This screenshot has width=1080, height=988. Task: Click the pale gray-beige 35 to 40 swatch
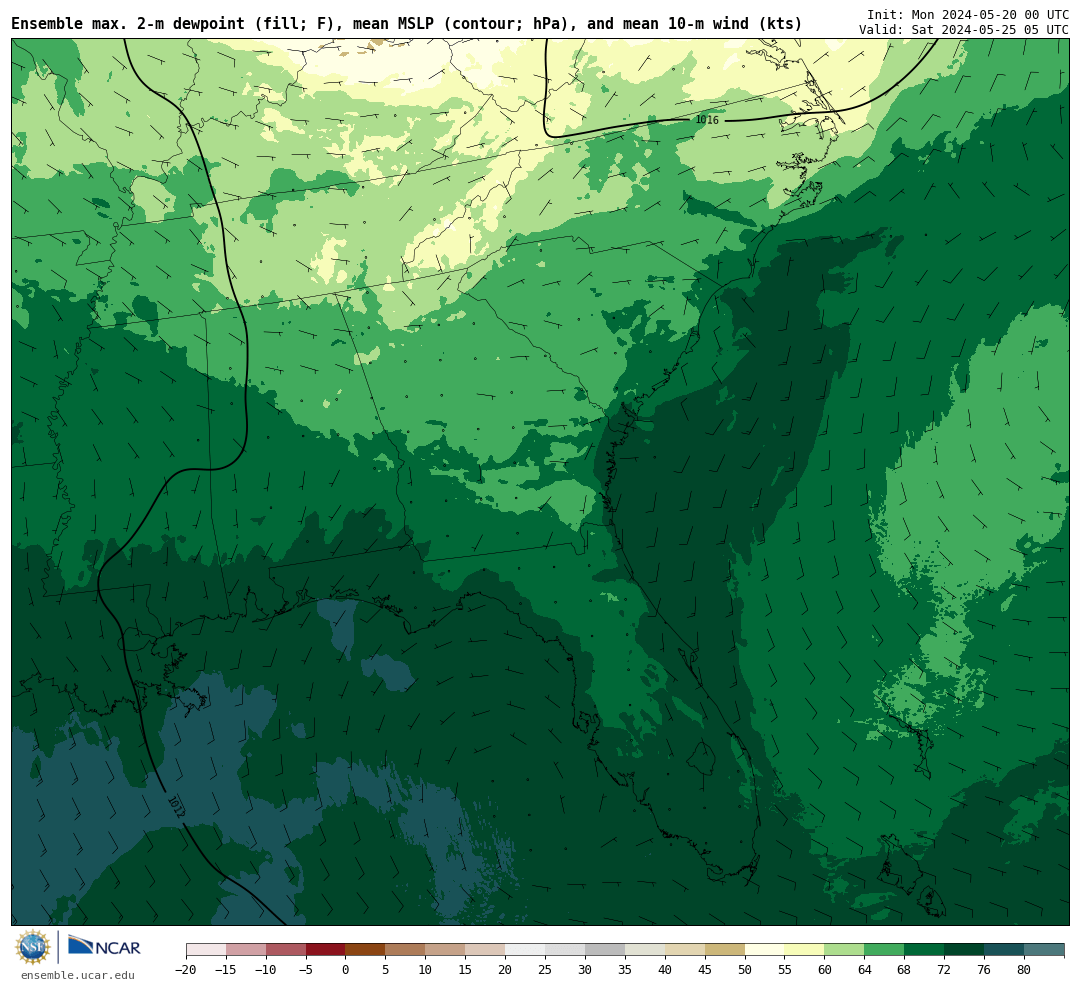tap(645, 950)
